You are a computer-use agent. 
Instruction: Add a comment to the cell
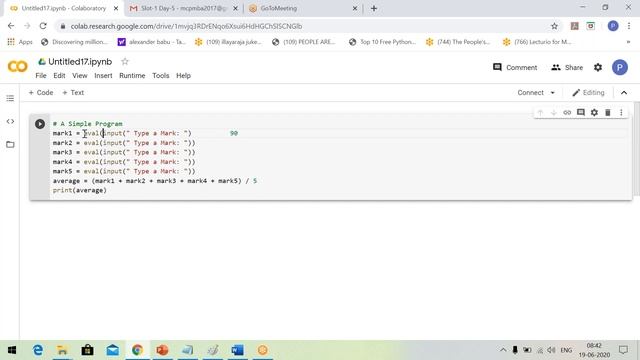tap(581, 112)
